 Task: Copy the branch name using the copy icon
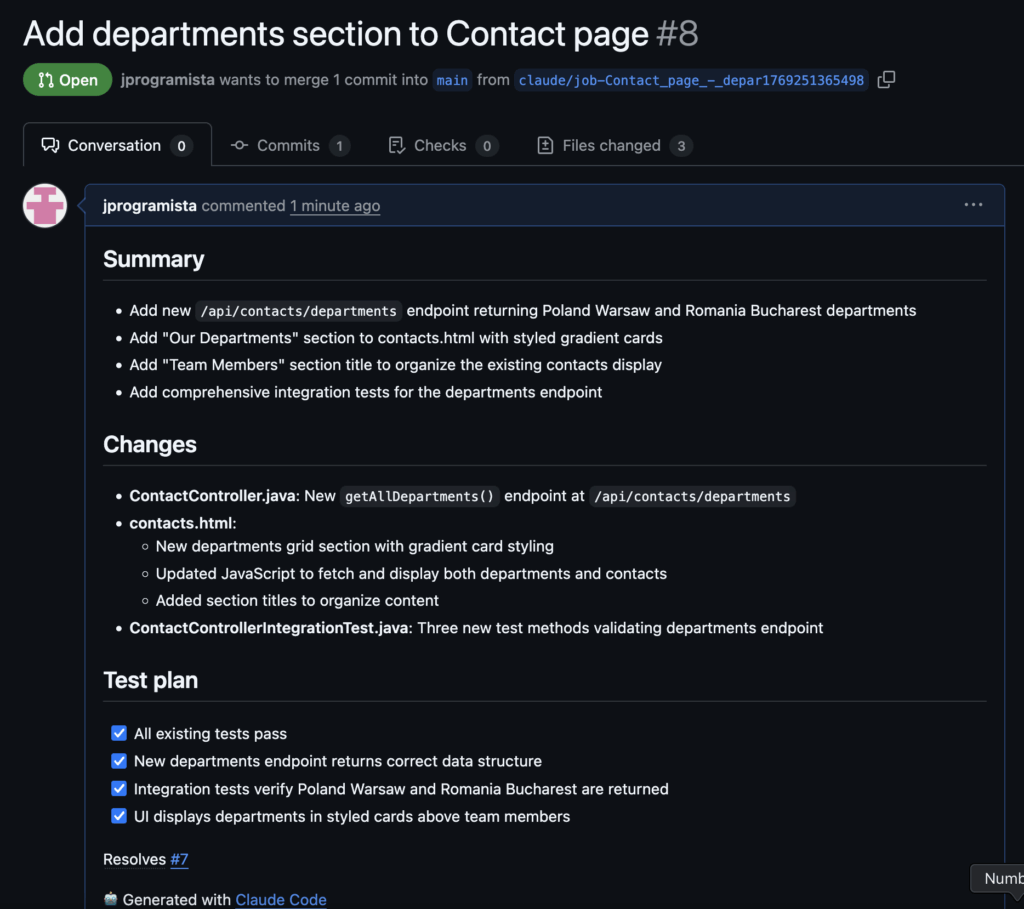(x=886, y=80)
